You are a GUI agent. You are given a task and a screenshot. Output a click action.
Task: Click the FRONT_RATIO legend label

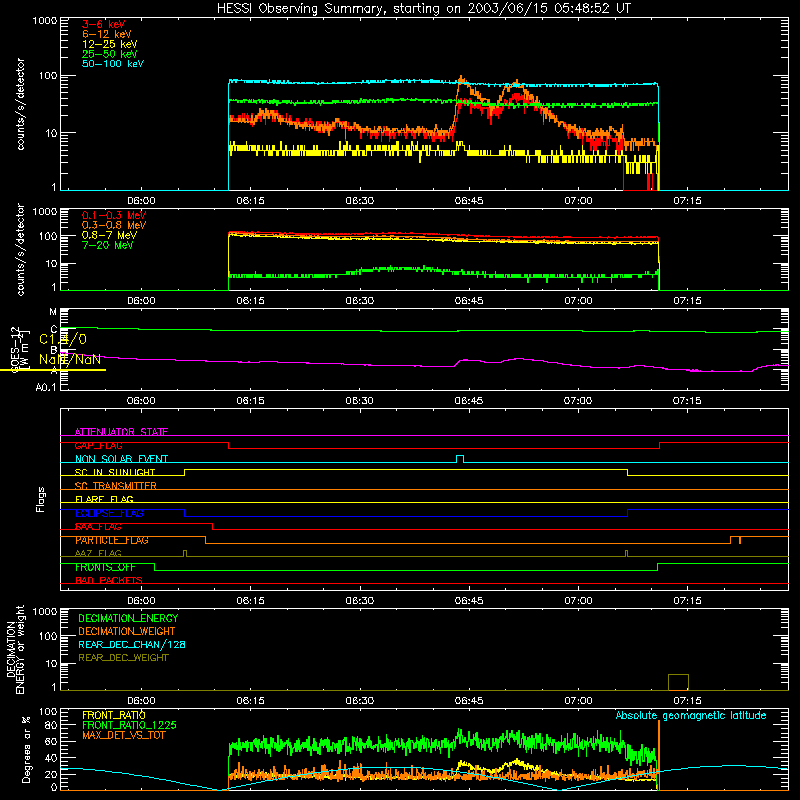114,715
